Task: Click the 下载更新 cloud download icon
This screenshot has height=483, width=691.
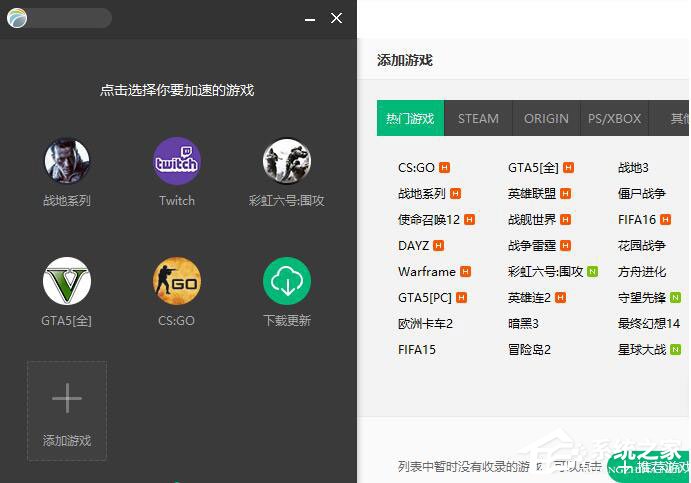Action: 287,281
